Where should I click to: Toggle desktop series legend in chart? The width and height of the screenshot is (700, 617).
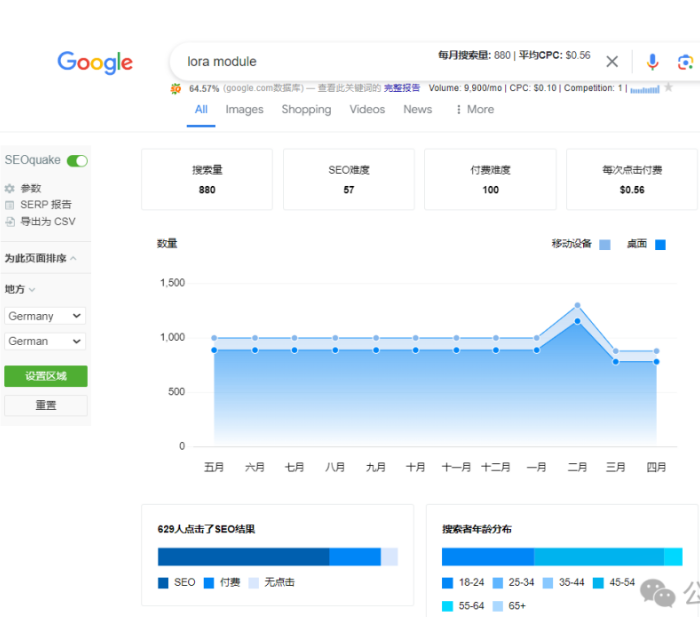(x=660, y=244)
